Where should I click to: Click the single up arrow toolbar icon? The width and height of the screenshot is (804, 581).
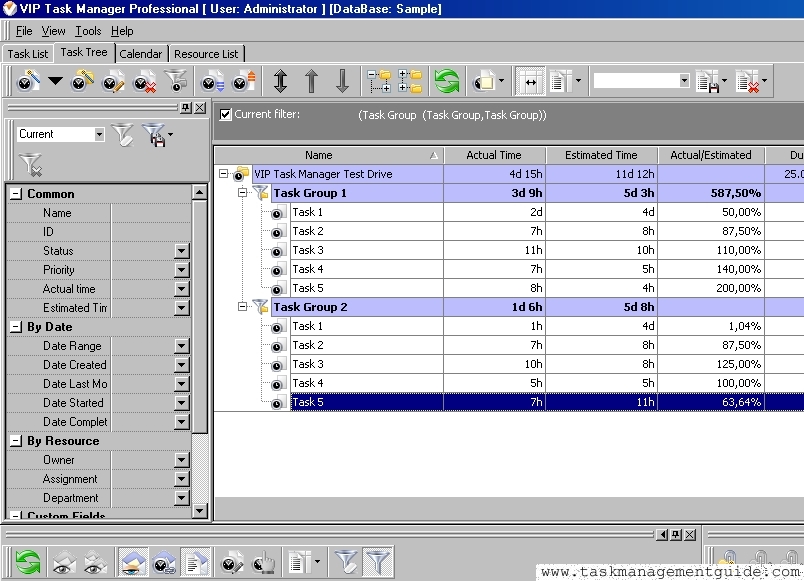pyautogui.click(x=311, y=81)
